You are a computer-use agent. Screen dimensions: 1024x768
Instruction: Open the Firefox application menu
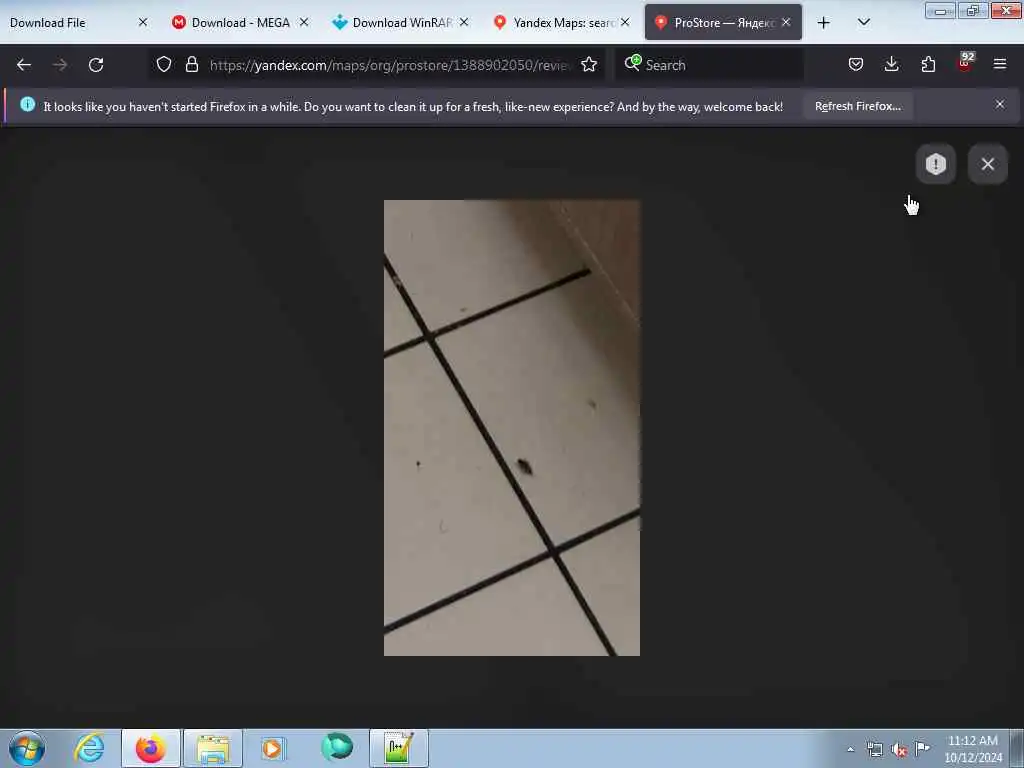coord(1000,64)
